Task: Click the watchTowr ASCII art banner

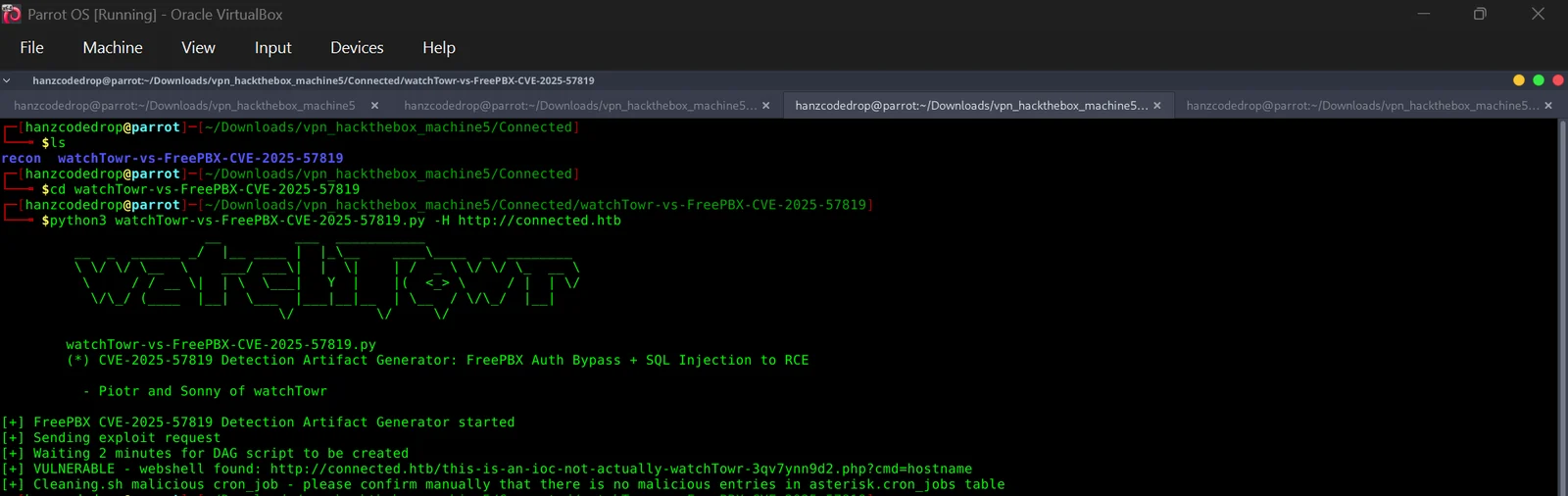Action: point(327,279)
